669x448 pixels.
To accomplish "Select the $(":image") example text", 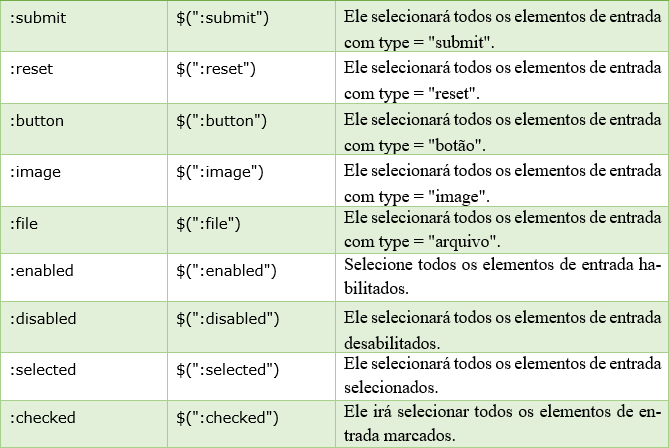I will tap(220, 172).
